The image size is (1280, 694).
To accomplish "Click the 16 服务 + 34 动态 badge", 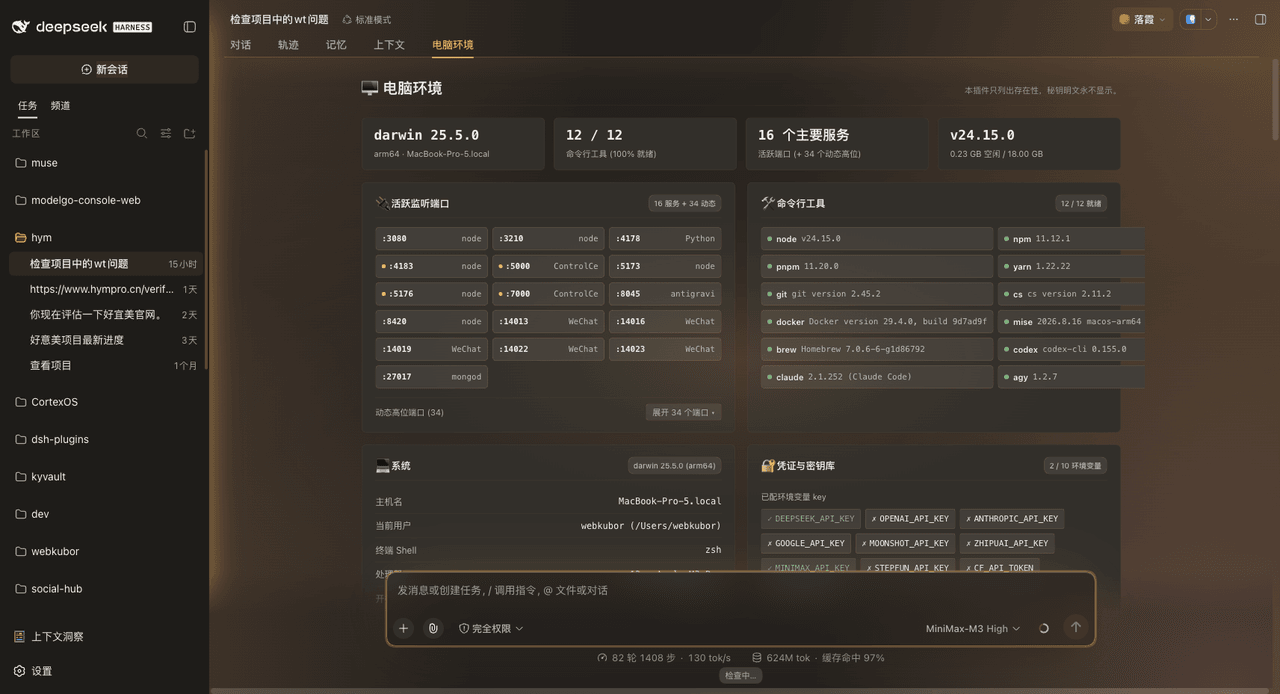I will click(x=685, y=203).
